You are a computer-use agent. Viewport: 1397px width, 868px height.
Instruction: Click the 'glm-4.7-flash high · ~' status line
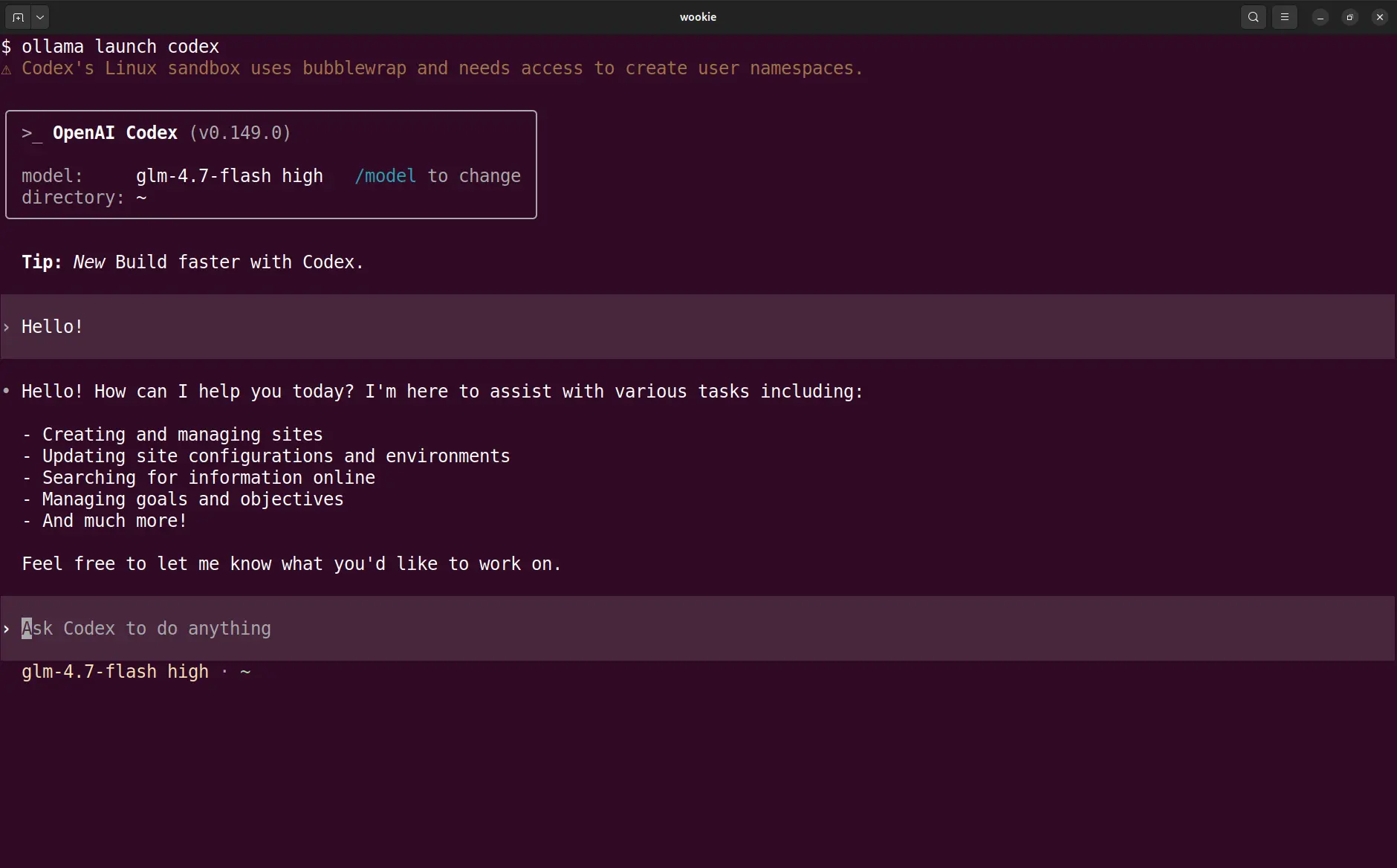(136, 672)
